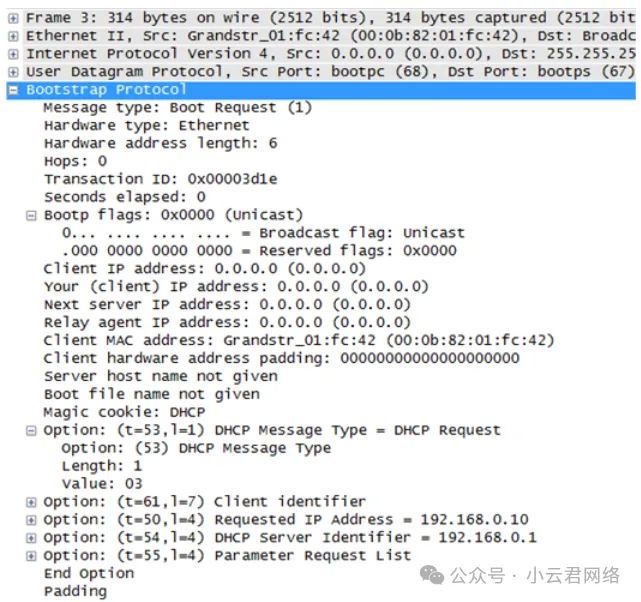Viewport: 641px width, 602px height.
Task: Collapse the Bootp flags subtree
Action: click(31, 215)
